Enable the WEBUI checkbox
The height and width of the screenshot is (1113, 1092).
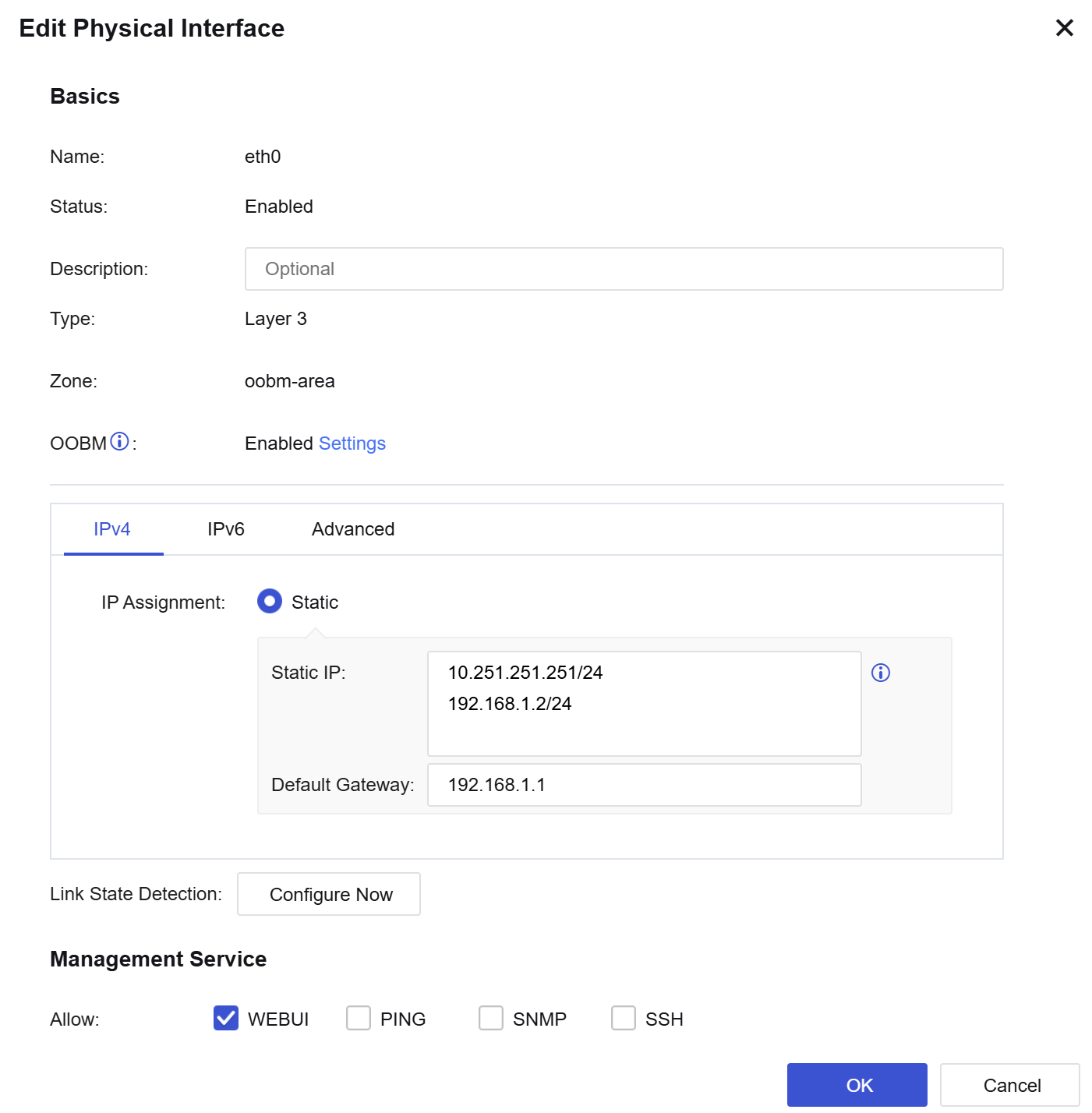click(226, 1018)
